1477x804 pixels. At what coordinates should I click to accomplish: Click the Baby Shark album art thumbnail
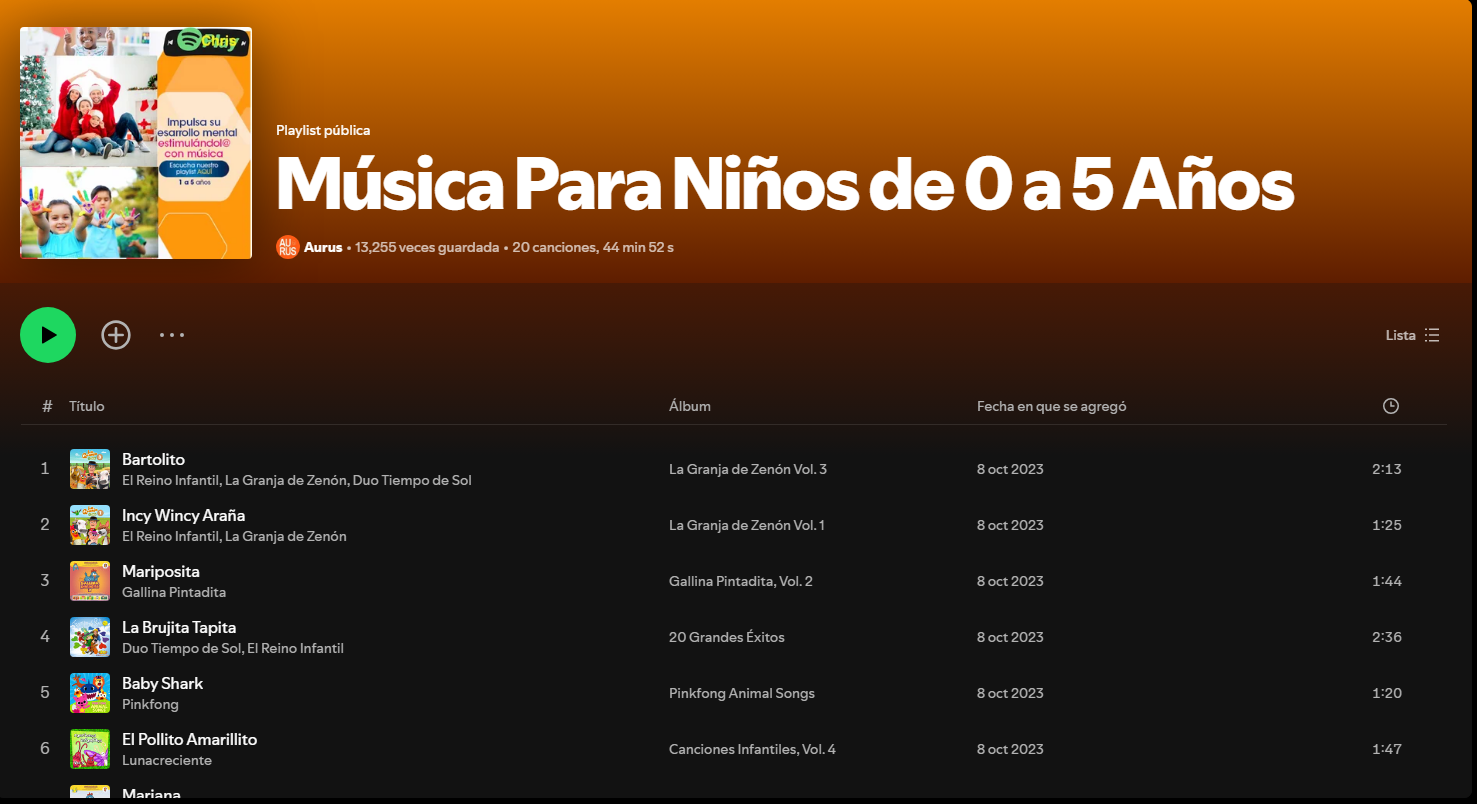tap(90, 693)
